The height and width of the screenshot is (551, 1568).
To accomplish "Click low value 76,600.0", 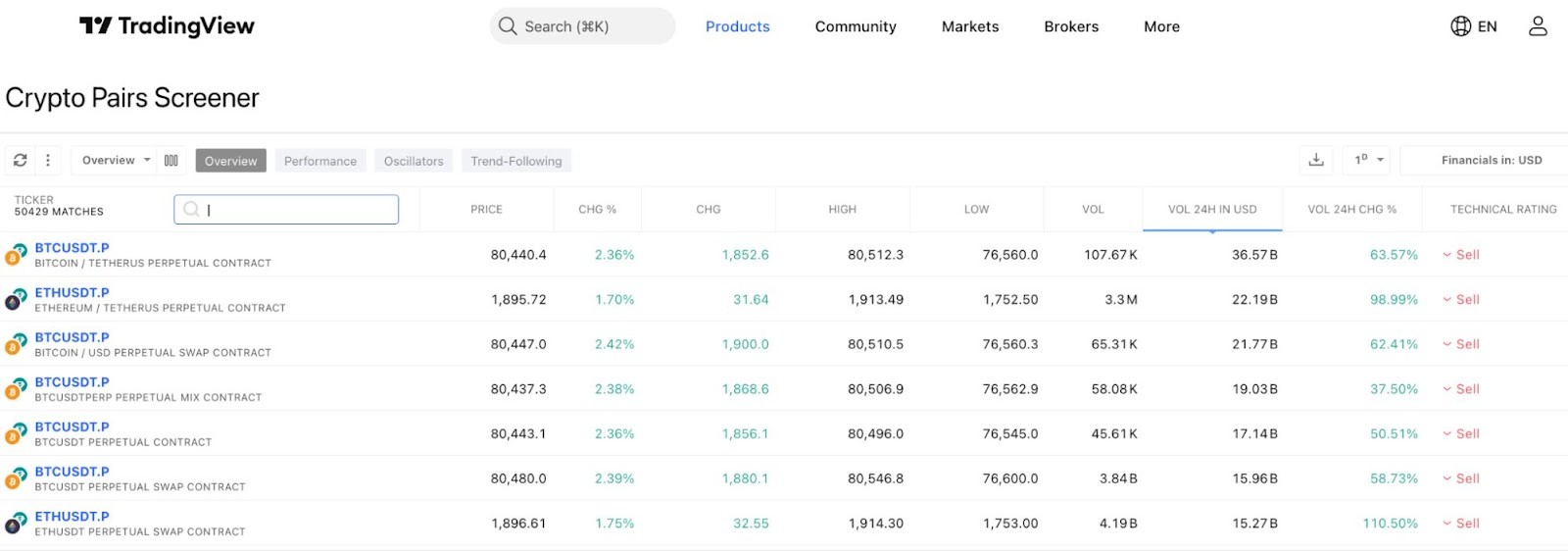I will [1010, 479].
